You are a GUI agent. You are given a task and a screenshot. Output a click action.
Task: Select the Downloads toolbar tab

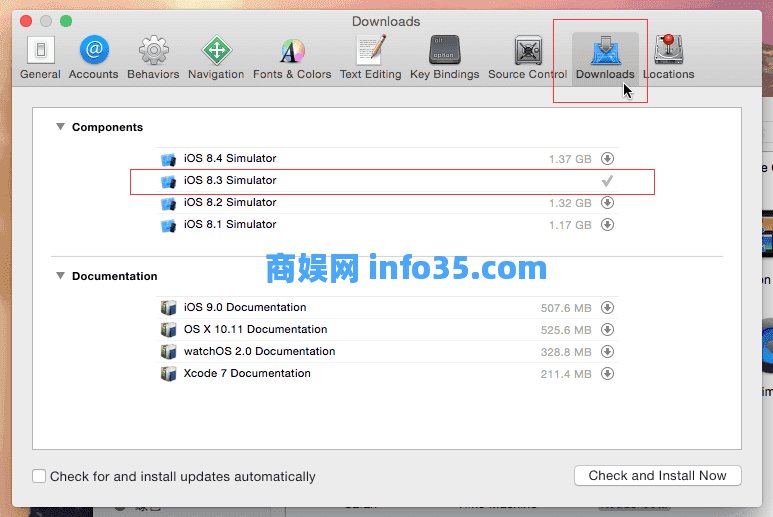[x=605, y=58]
